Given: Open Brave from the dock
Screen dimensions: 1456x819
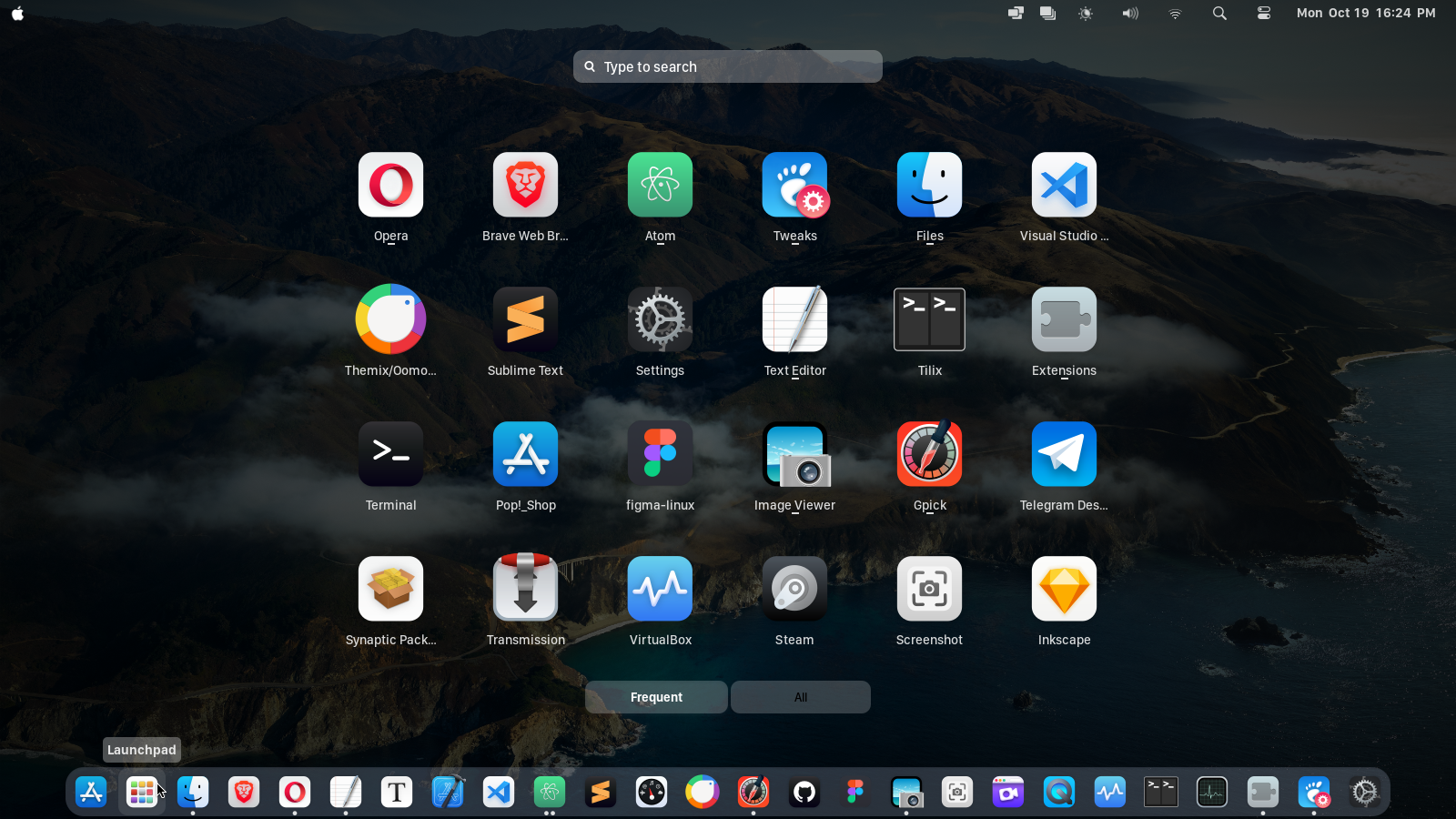Looking at the screenshot, I should coord(244,792).
